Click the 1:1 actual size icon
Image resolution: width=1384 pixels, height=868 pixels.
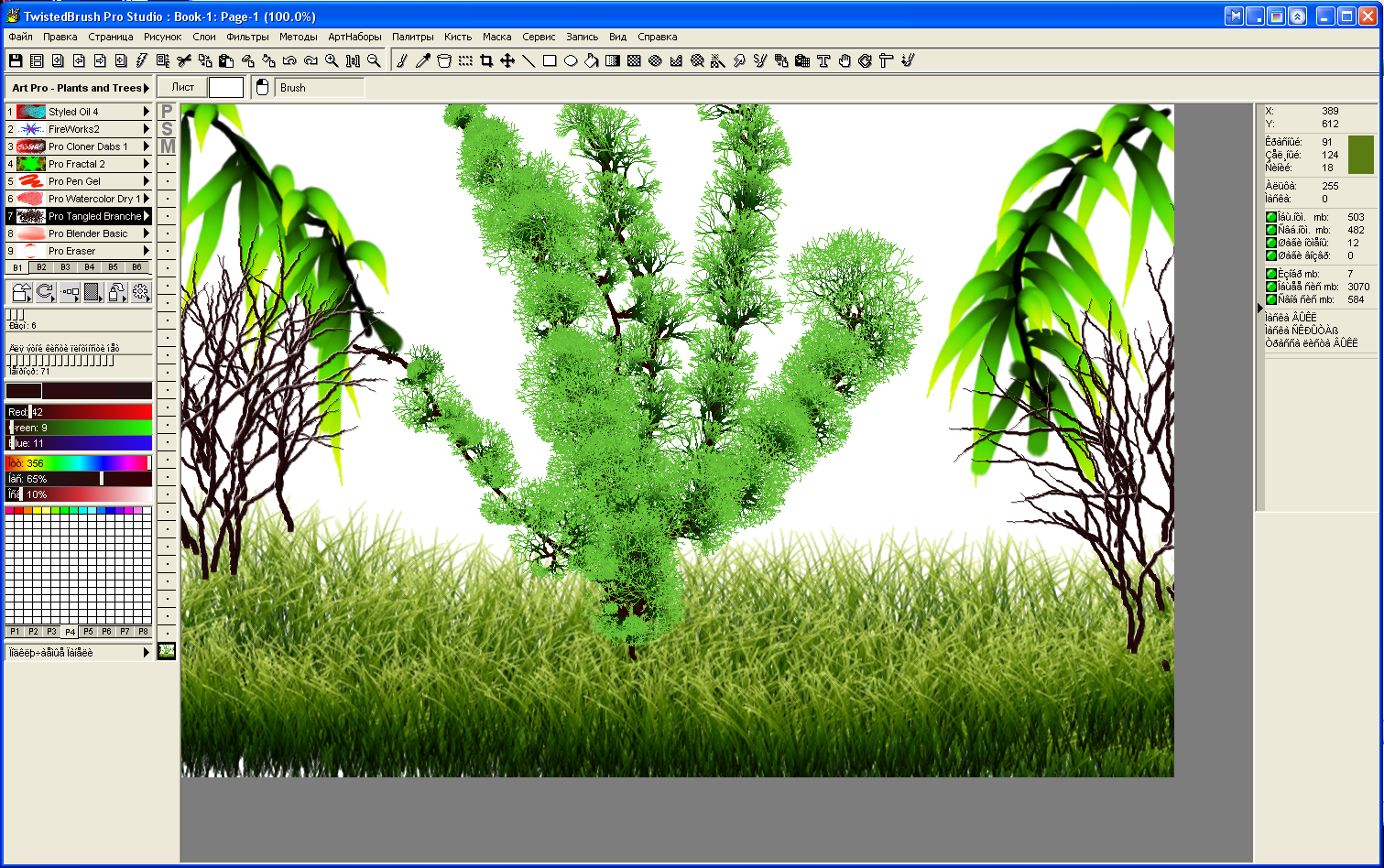pyautogui.click(x=353, y=60)
